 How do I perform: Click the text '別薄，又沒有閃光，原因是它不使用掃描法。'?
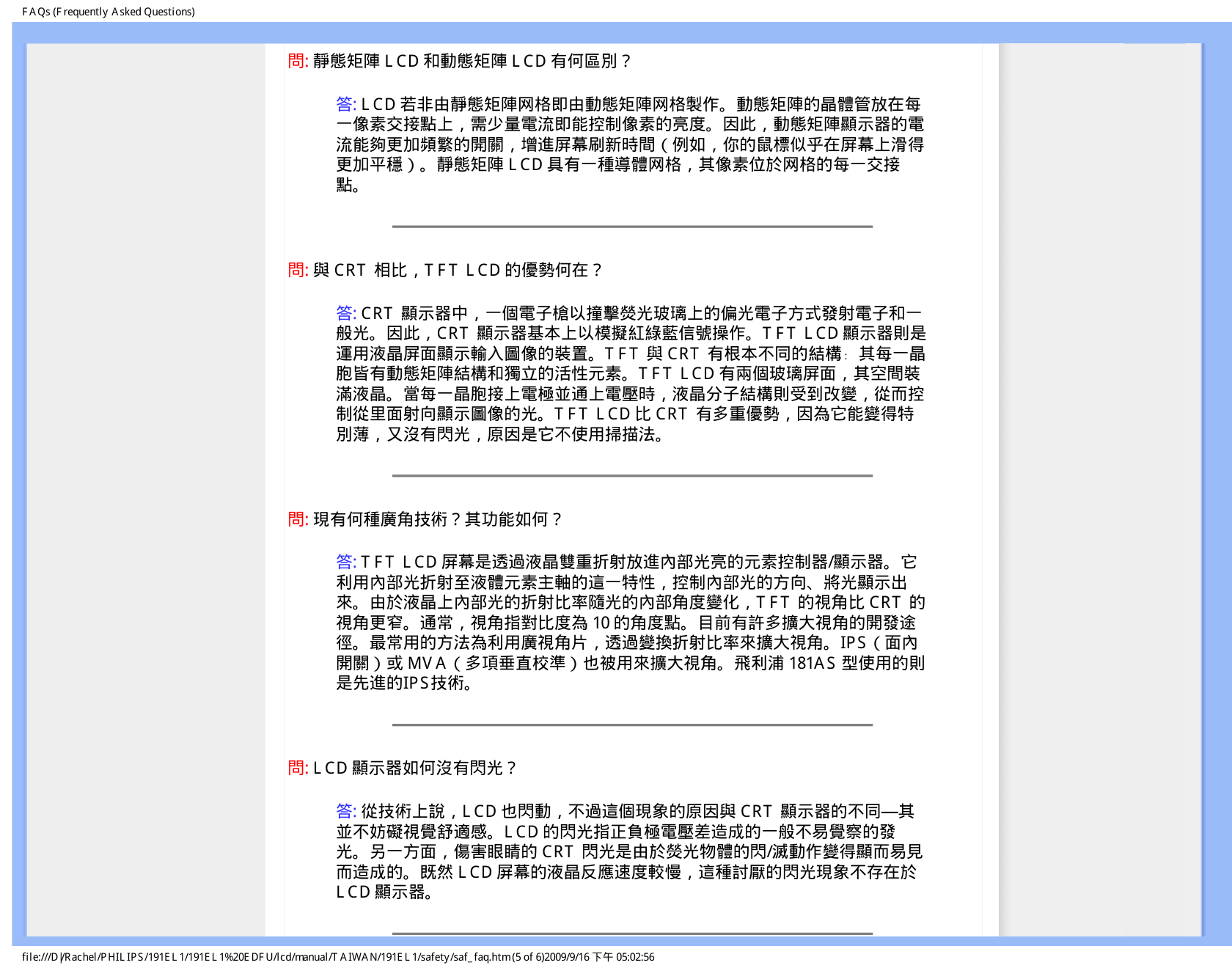[x=502, y=434]
